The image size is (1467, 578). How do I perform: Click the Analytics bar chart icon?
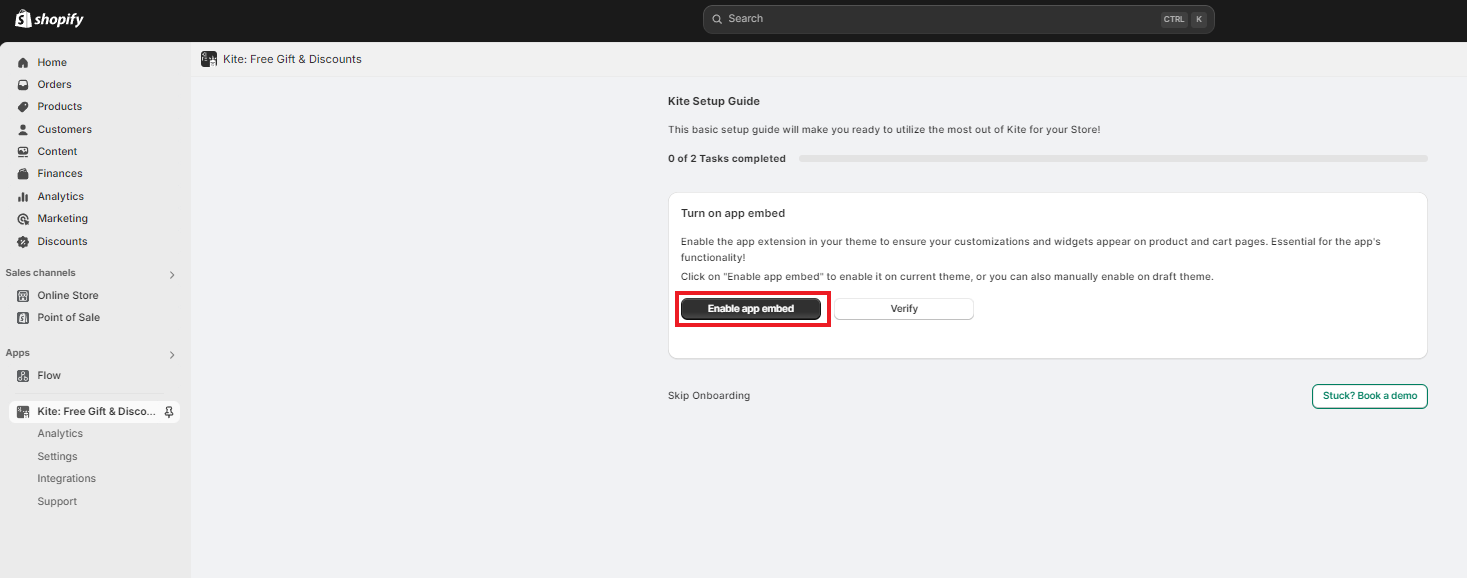[x=23, y=197]
